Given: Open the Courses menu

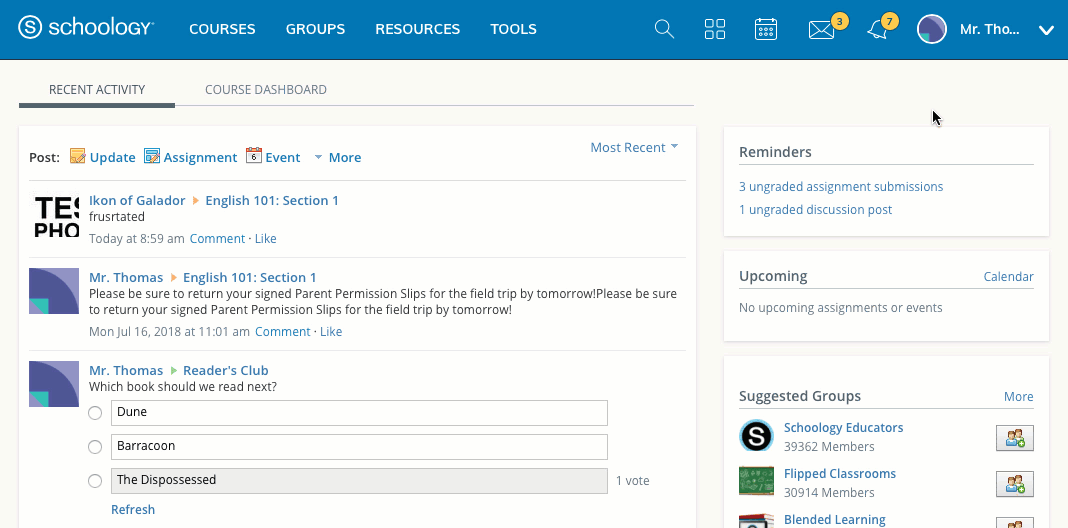Looking at the screenshot, I should pyautogui.click(x=222, y=29).
